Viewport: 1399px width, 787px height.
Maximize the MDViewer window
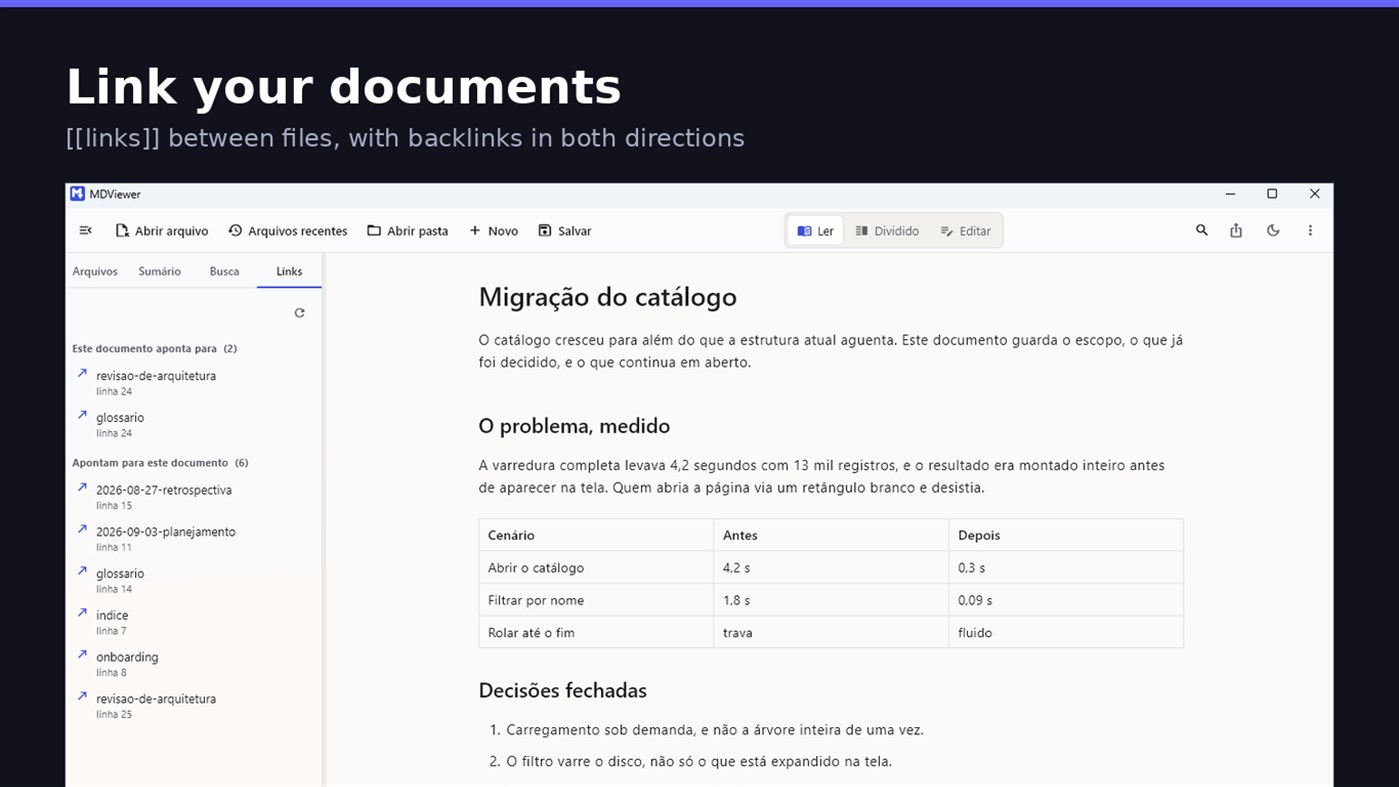click(1272, 194)
